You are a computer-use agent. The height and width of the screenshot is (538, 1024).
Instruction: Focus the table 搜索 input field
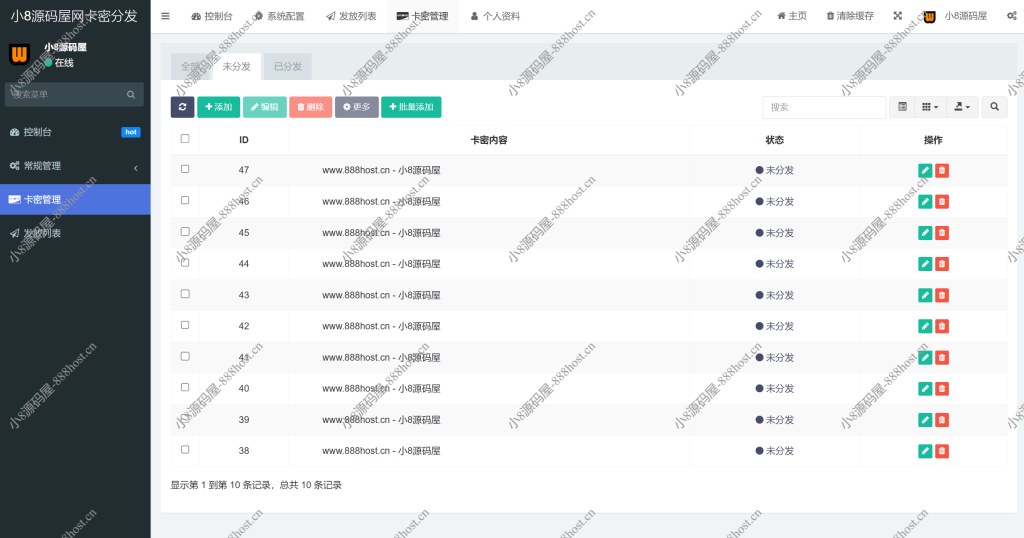(824, 107)
